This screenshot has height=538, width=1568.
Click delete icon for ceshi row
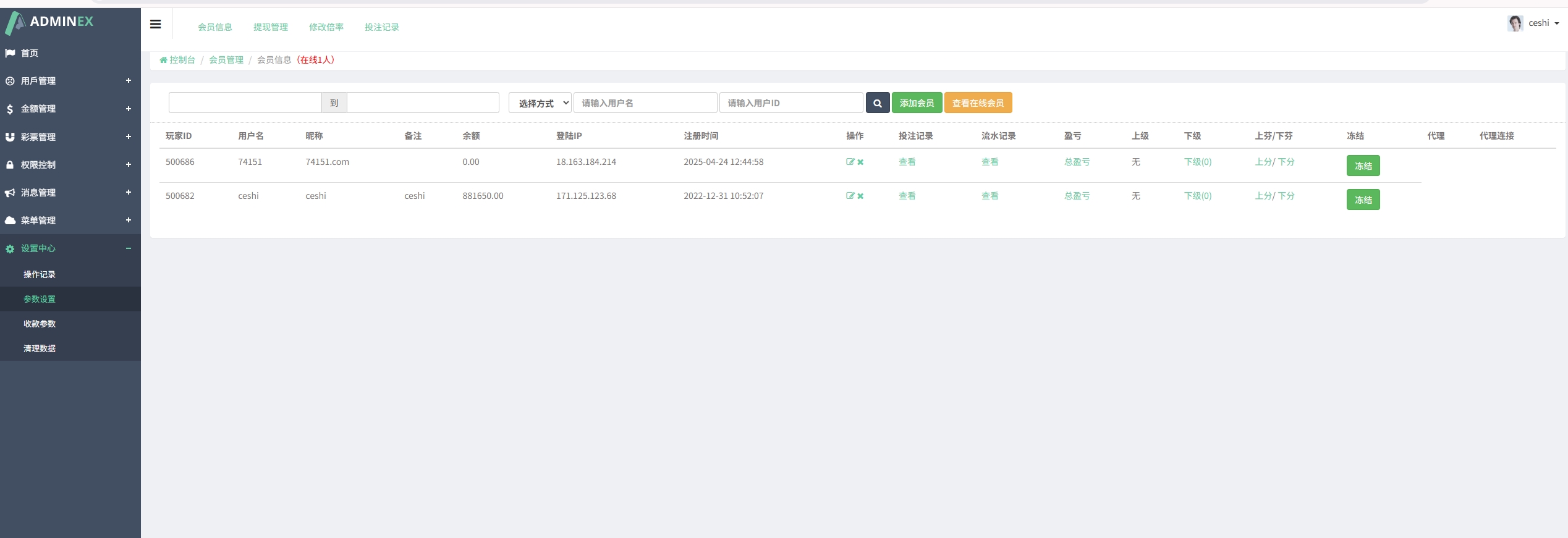point(860,196)
